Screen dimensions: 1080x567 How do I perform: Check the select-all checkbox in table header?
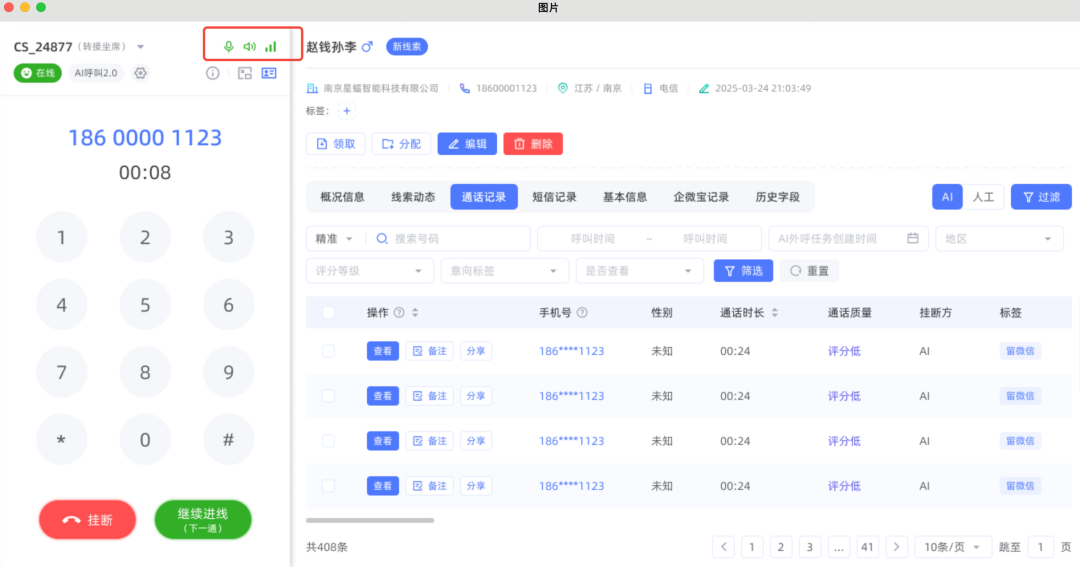(x=328, y=313)
